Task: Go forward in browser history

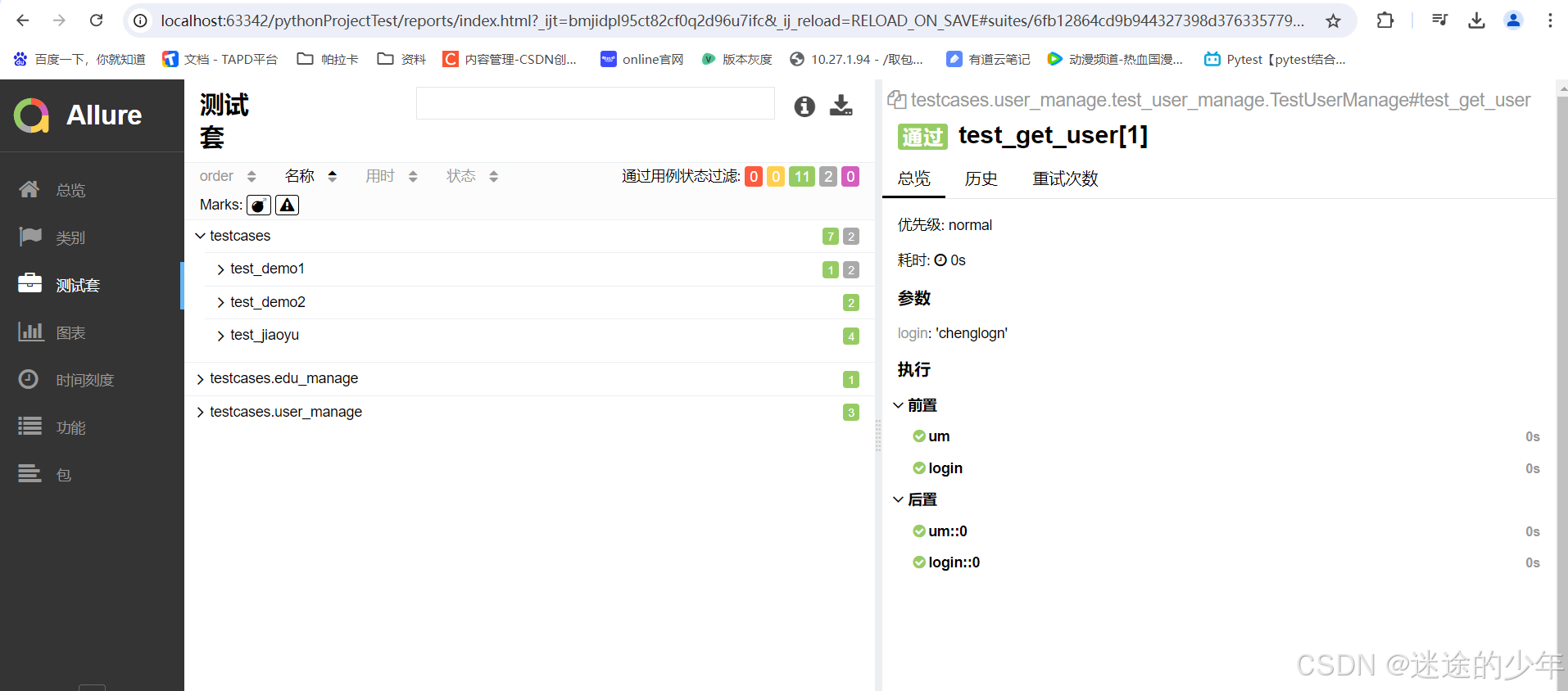Action: coord(59,20)
